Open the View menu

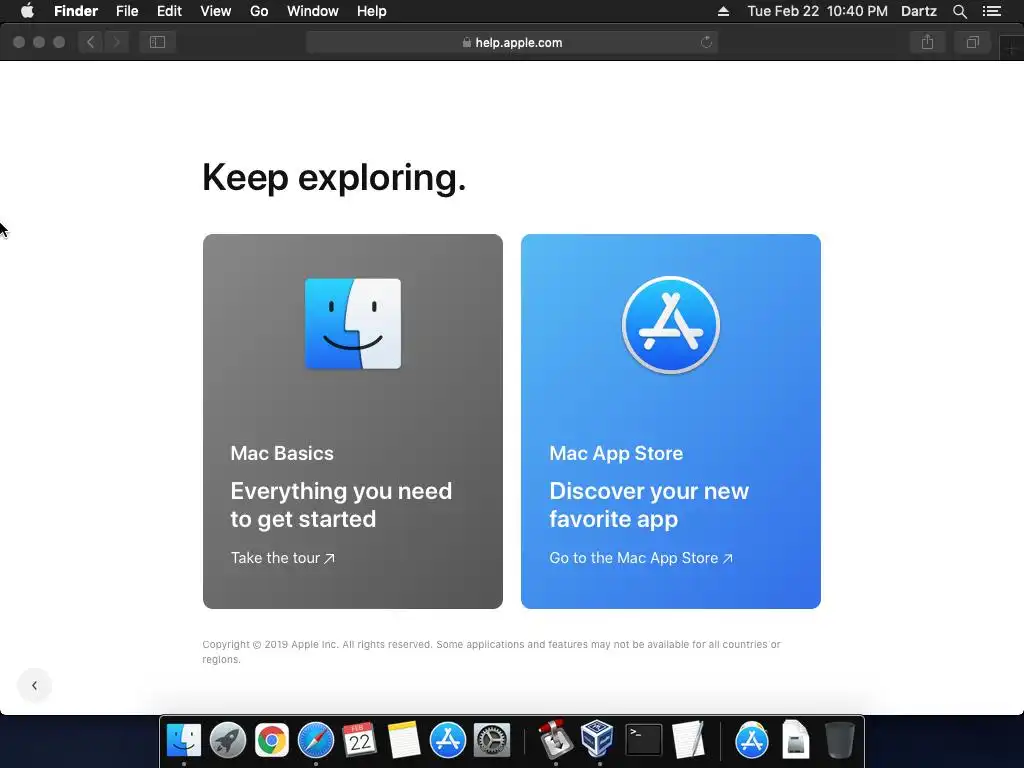tap(216, 11)
